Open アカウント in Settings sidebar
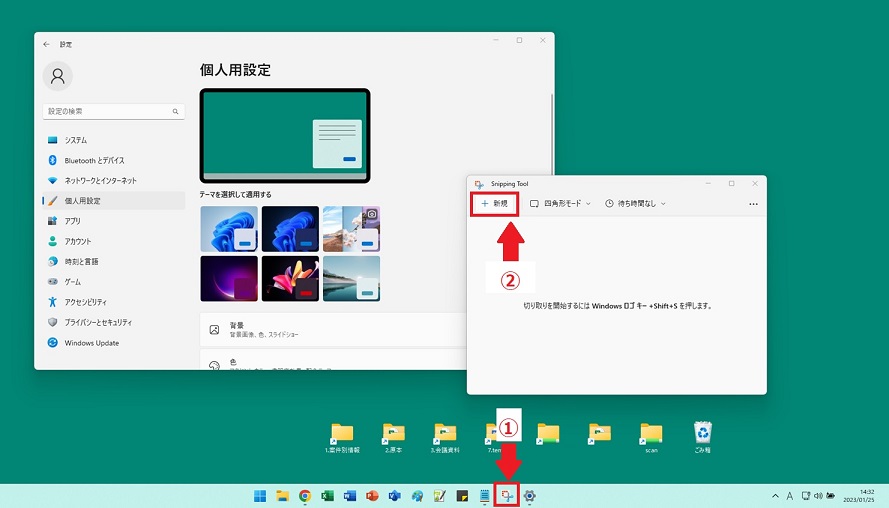Screen dimensions: 889x508 113,241
